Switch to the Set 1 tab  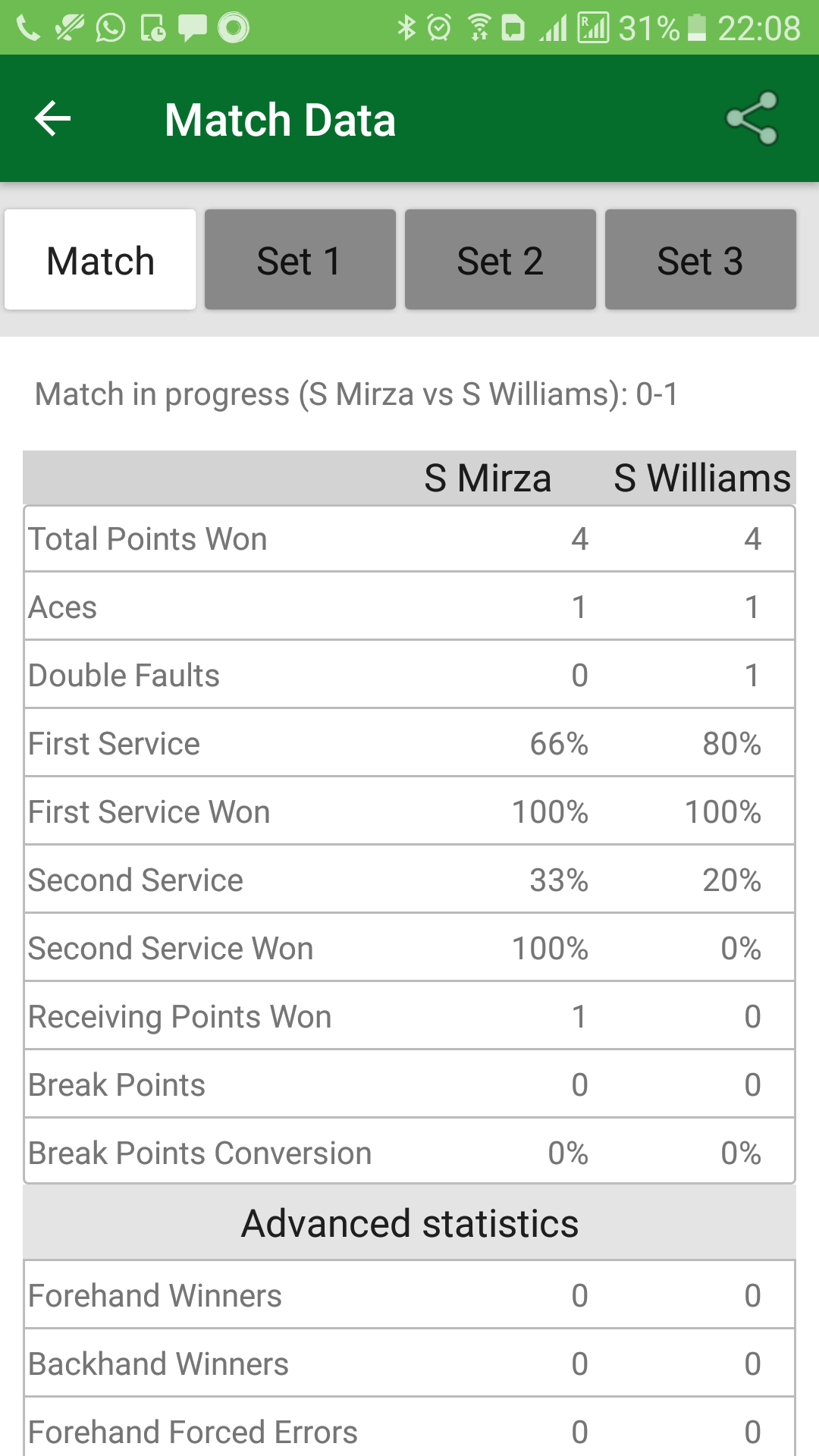tap(300, 259)
